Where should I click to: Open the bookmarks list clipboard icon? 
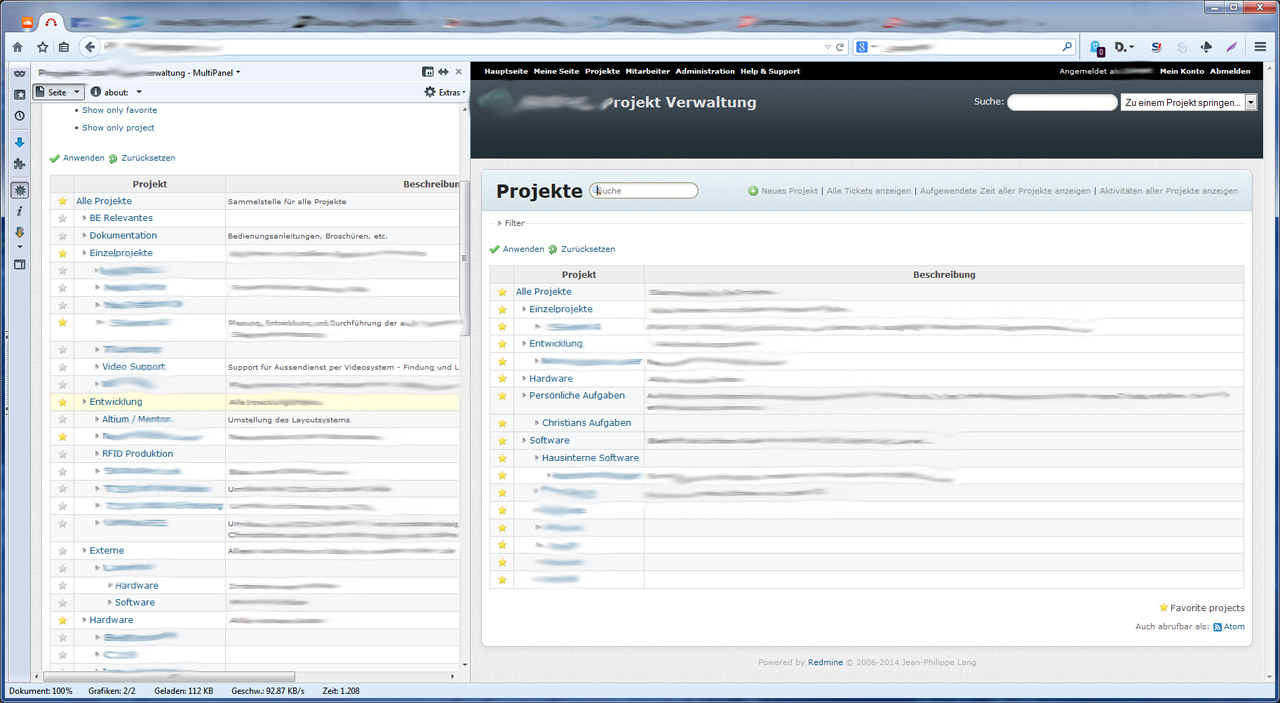click(x=64, y=47)
